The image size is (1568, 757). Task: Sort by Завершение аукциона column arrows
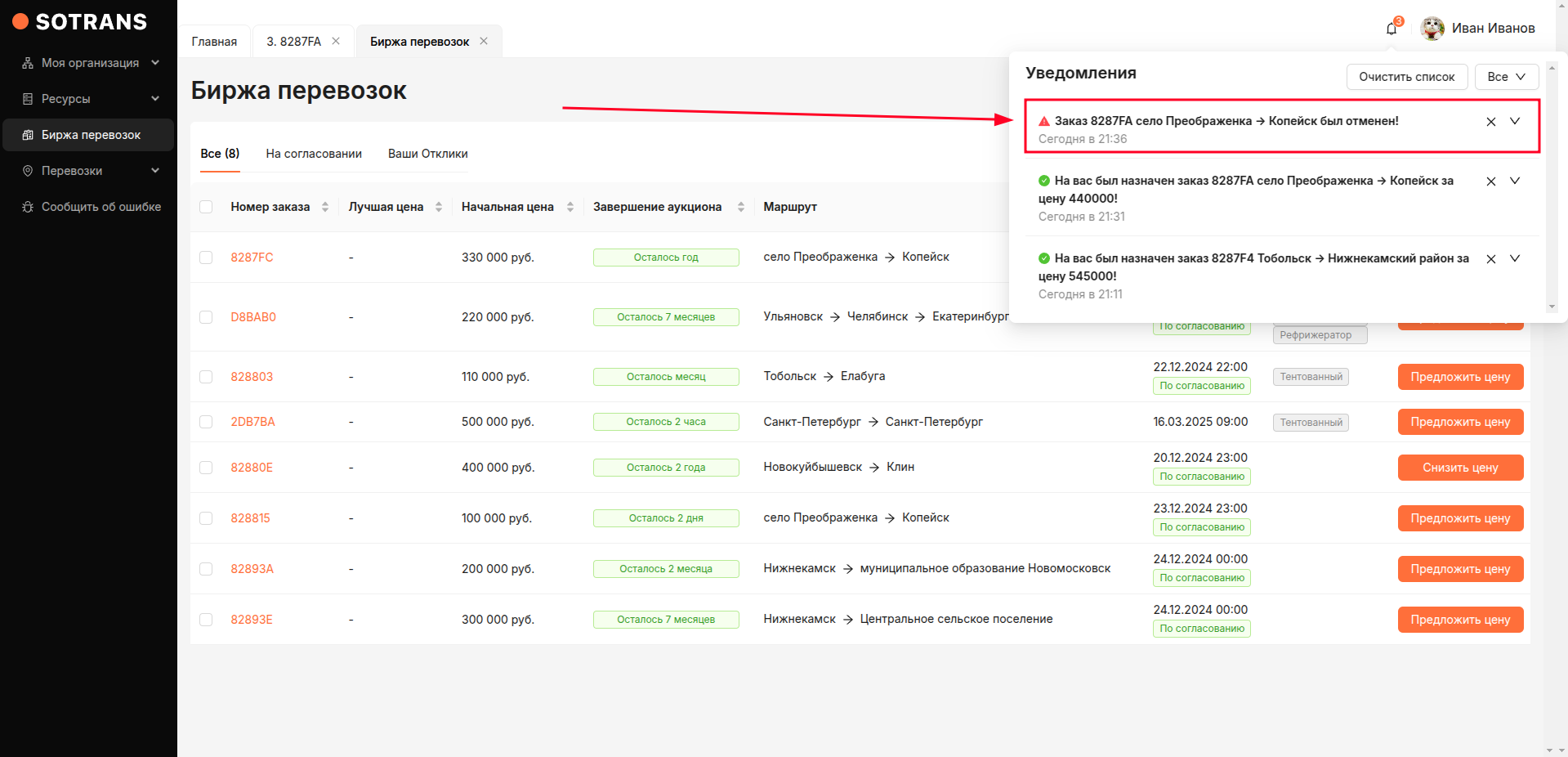point(740,207)
